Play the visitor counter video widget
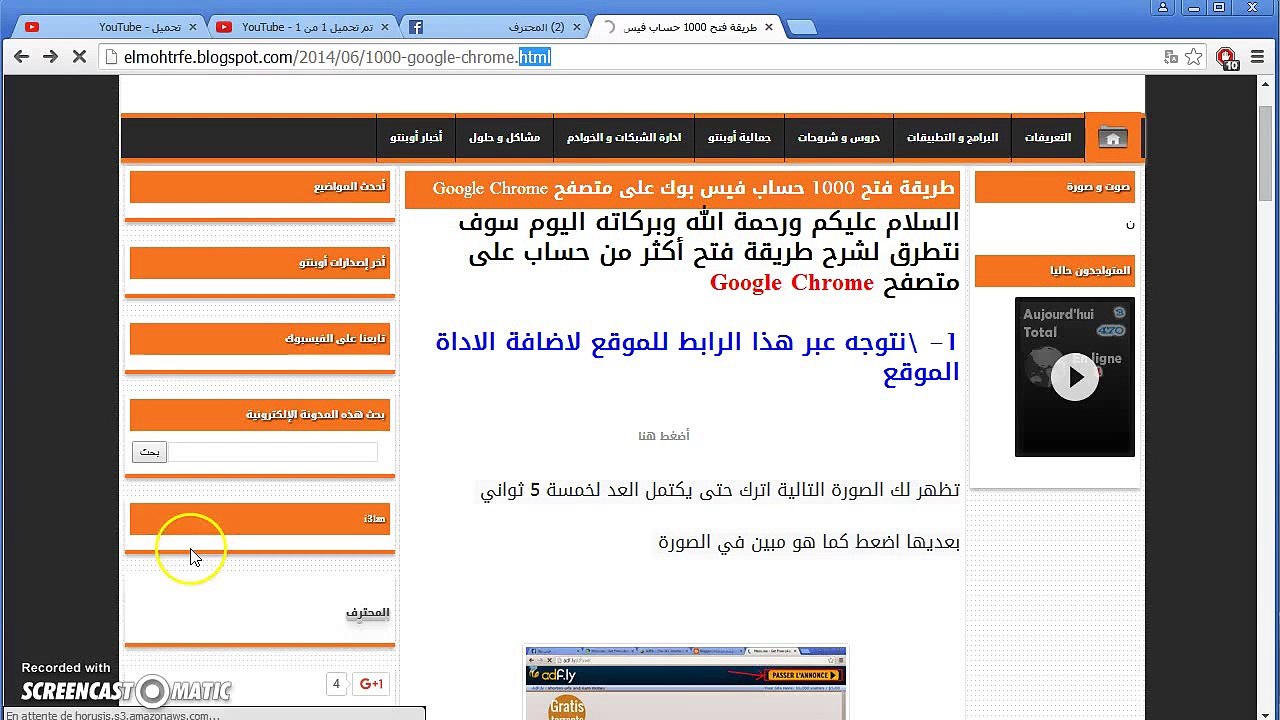Screen dimensions: 1280x720 [1075, 377]
